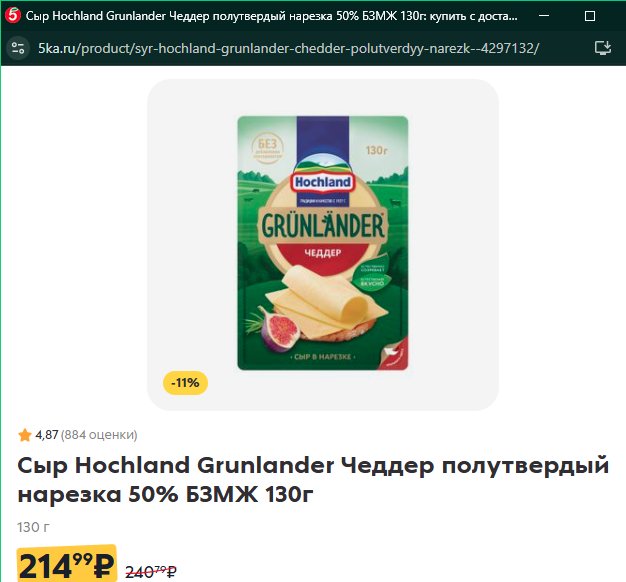Viewport: 626px width, 582px height.
Task: Click the Pyaterochka favicon in title bar
Action: pos(12,15)
